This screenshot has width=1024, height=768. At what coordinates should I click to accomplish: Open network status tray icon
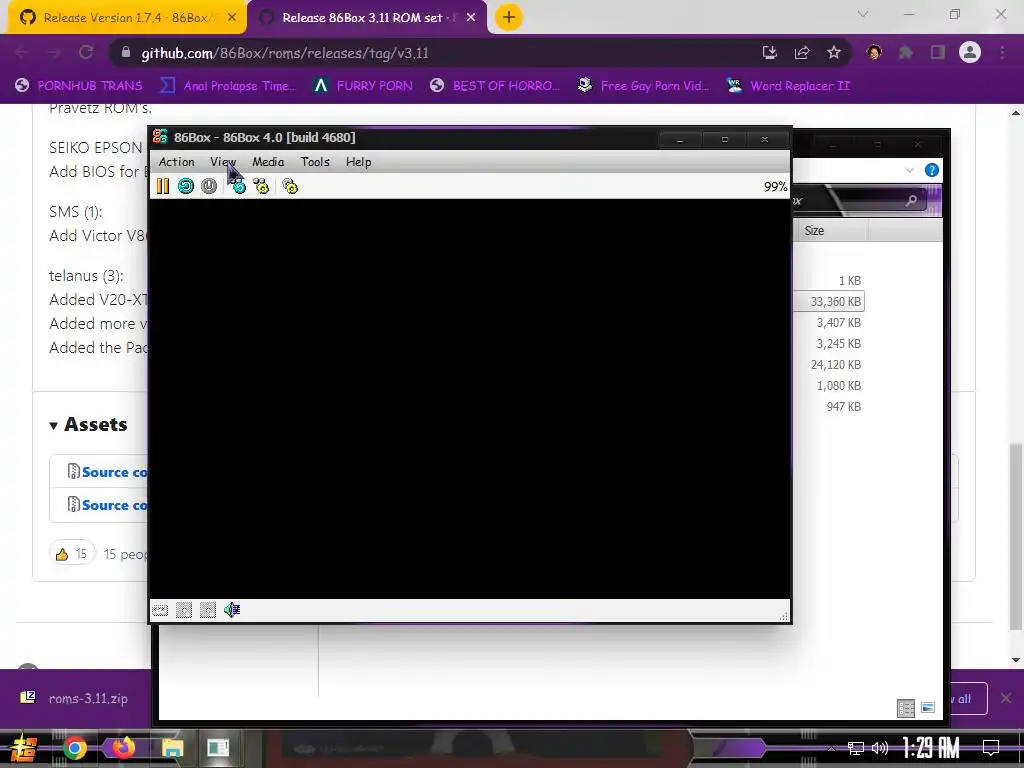[856, 748]
